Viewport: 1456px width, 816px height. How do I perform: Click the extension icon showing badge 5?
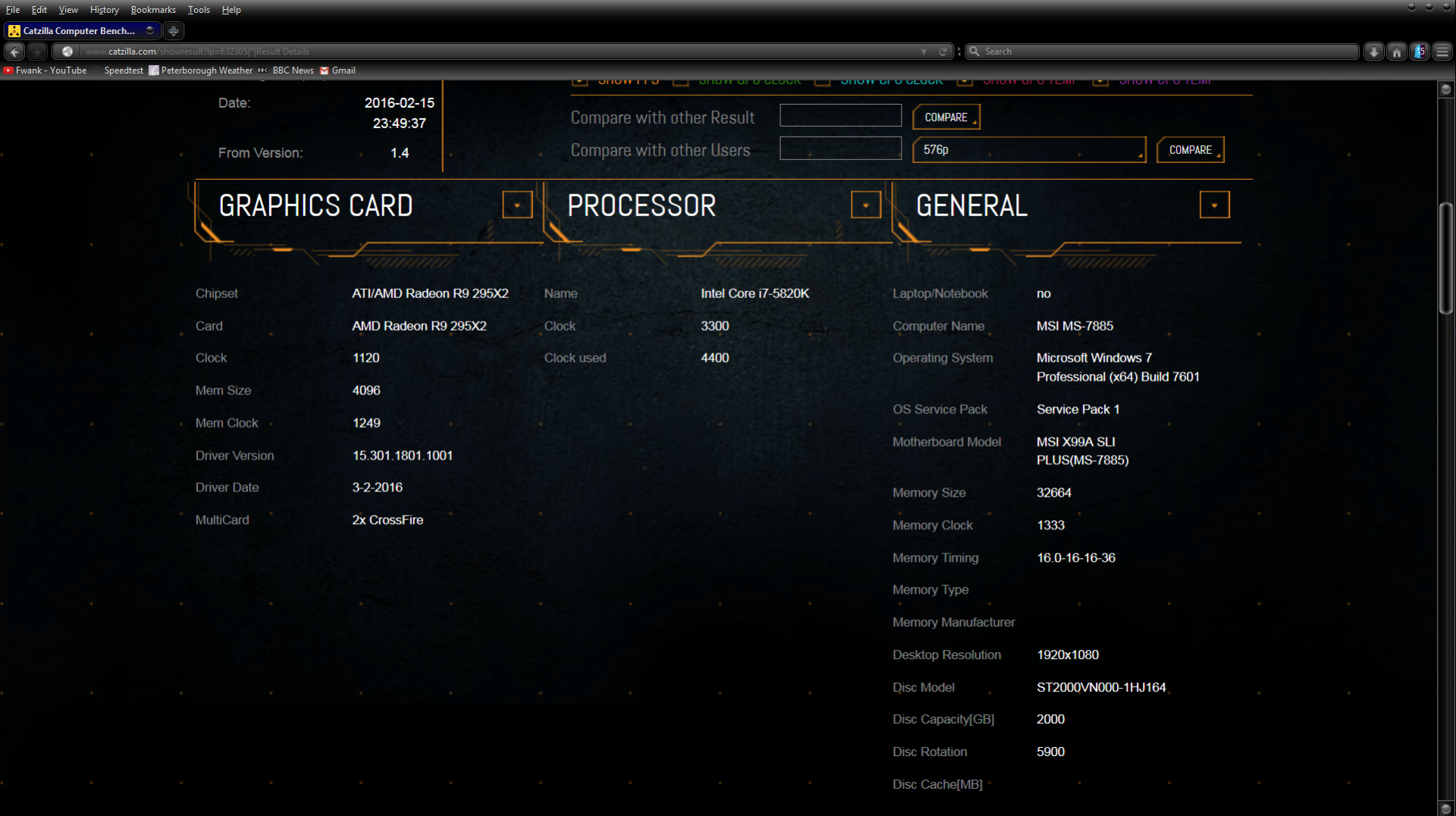(x=1420, y=52)
